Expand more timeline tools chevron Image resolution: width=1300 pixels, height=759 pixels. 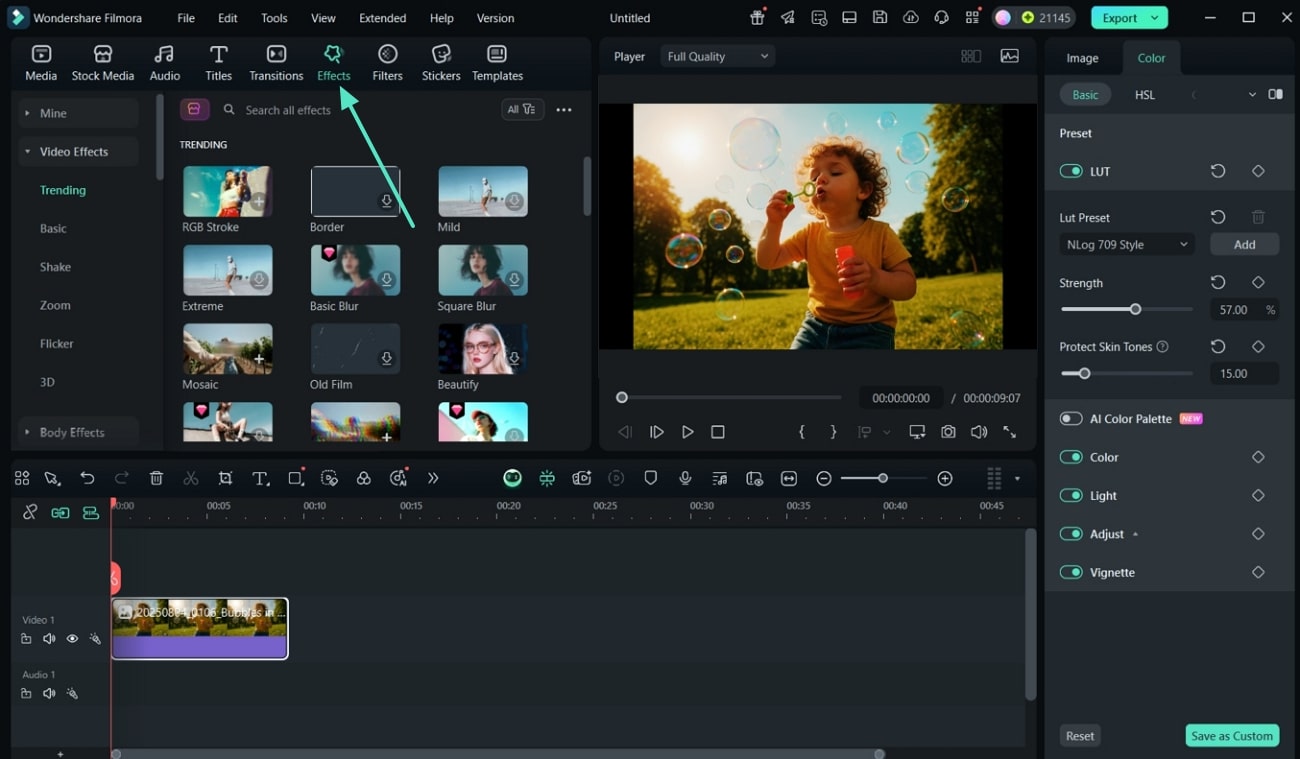click(x=433, y=479)
